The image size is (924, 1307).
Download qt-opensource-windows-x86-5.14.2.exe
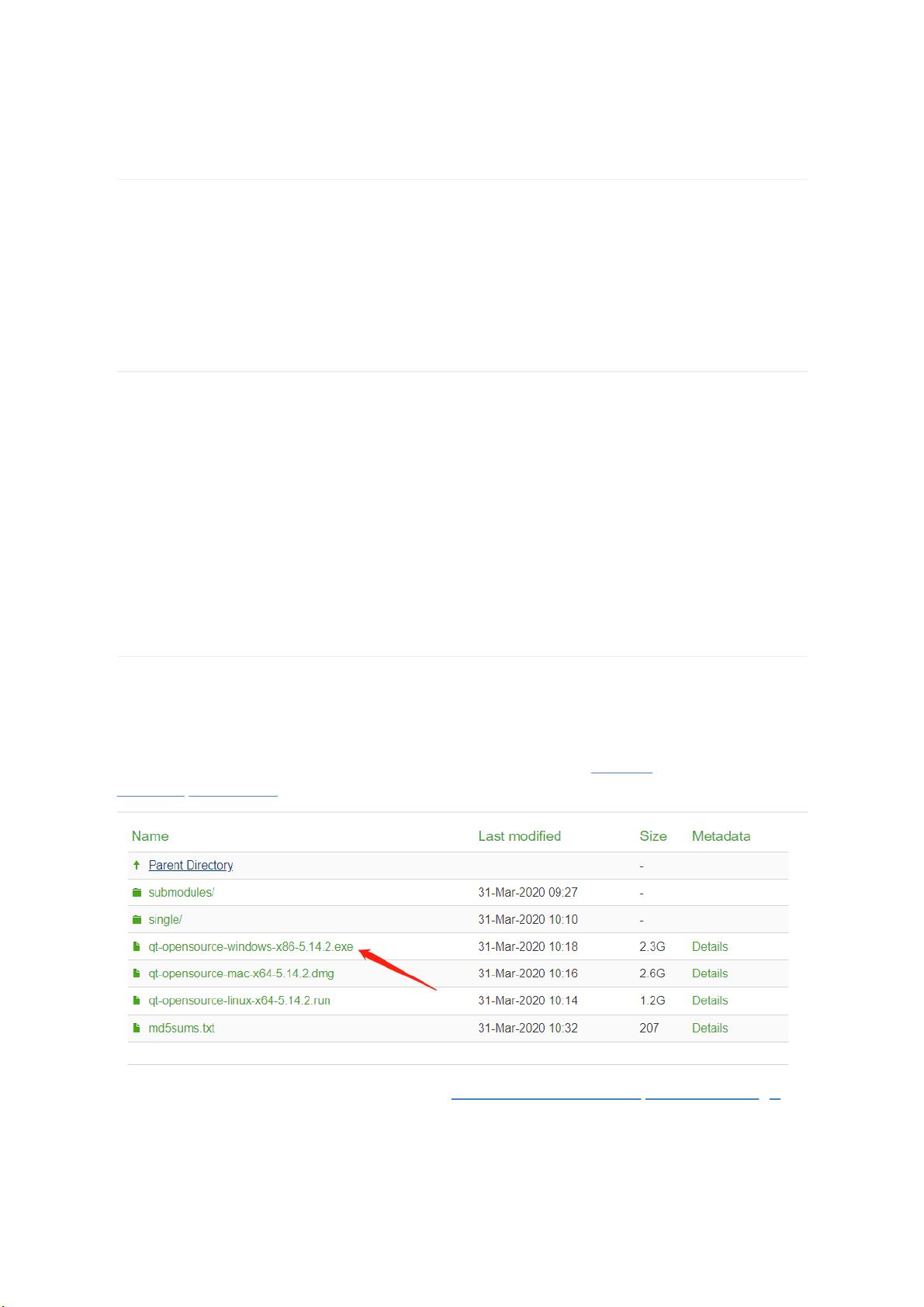tap(251, 947)
